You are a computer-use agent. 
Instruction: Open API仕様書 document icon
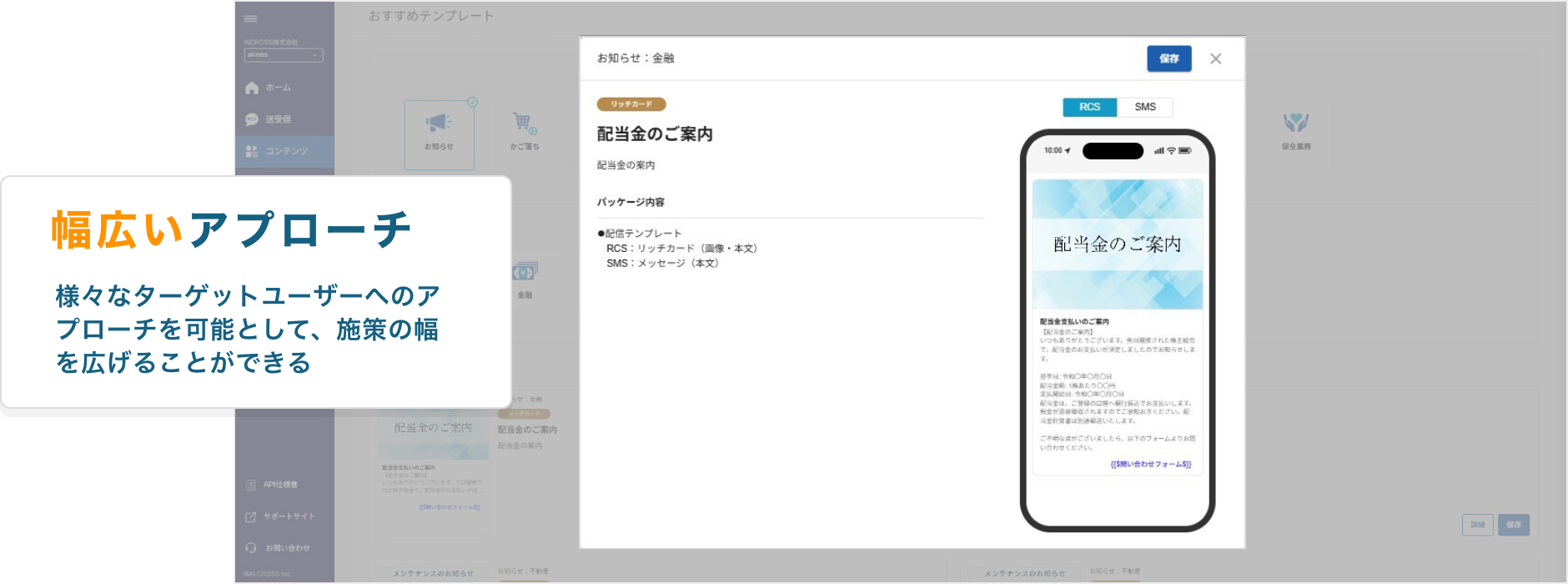pyautogui.click(x=251, y=485)
